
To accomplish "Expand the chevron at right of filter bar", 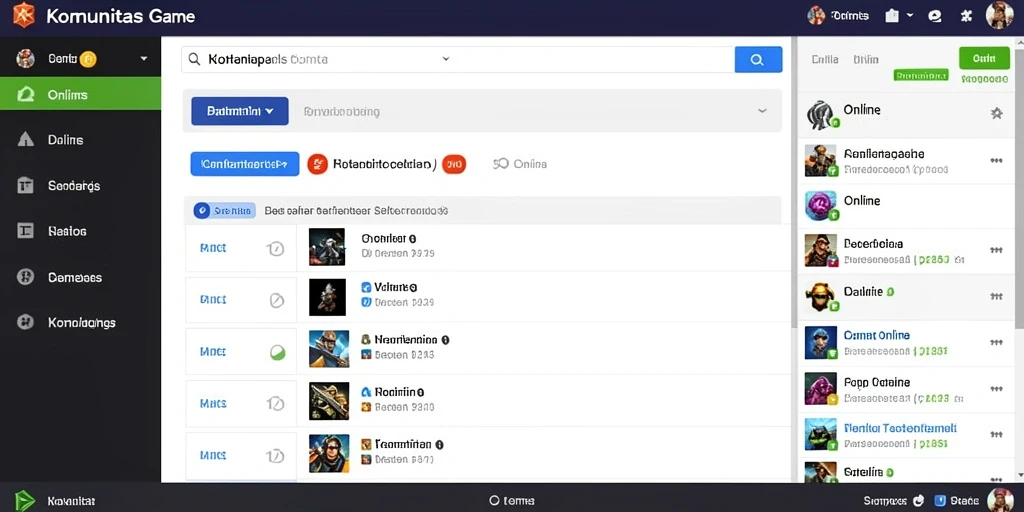I will click(762, 111).
